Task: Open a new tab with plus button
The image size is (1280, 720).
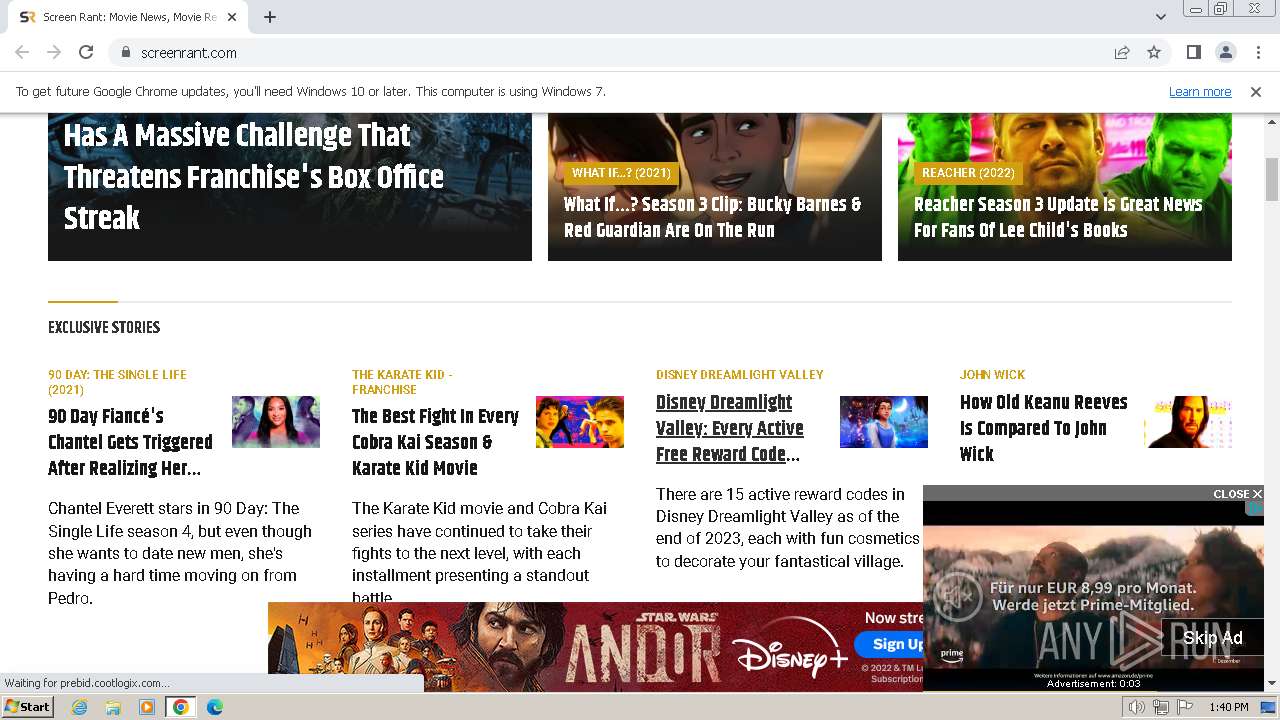Action: pyautogui.click(x=270, y=17)
